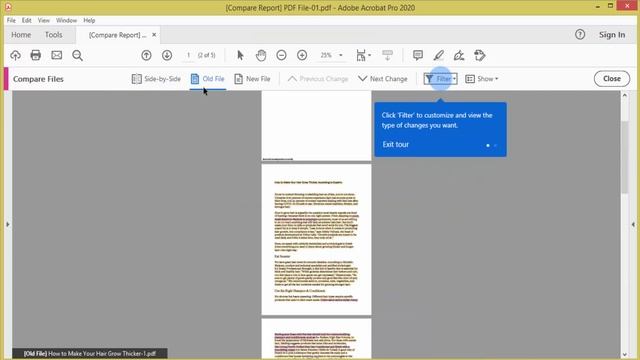Image resolution: width=640 pixels, height=360 pixels.
Task: Switch to Side-by-Side view
Action: tap(156, 79)
